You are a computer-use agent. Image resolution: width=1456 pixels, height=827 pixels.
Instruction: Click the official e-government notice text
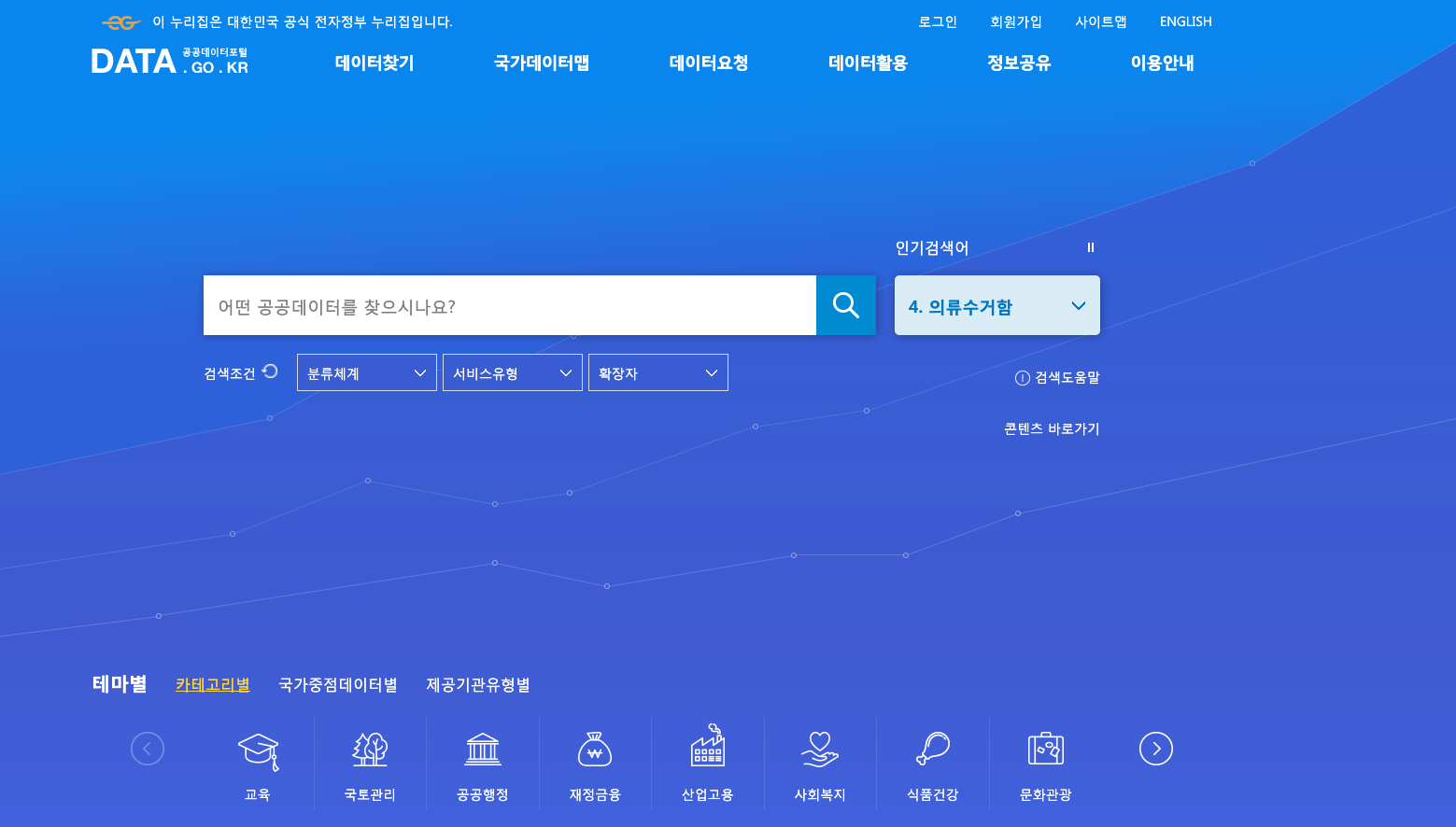point(303,21)
